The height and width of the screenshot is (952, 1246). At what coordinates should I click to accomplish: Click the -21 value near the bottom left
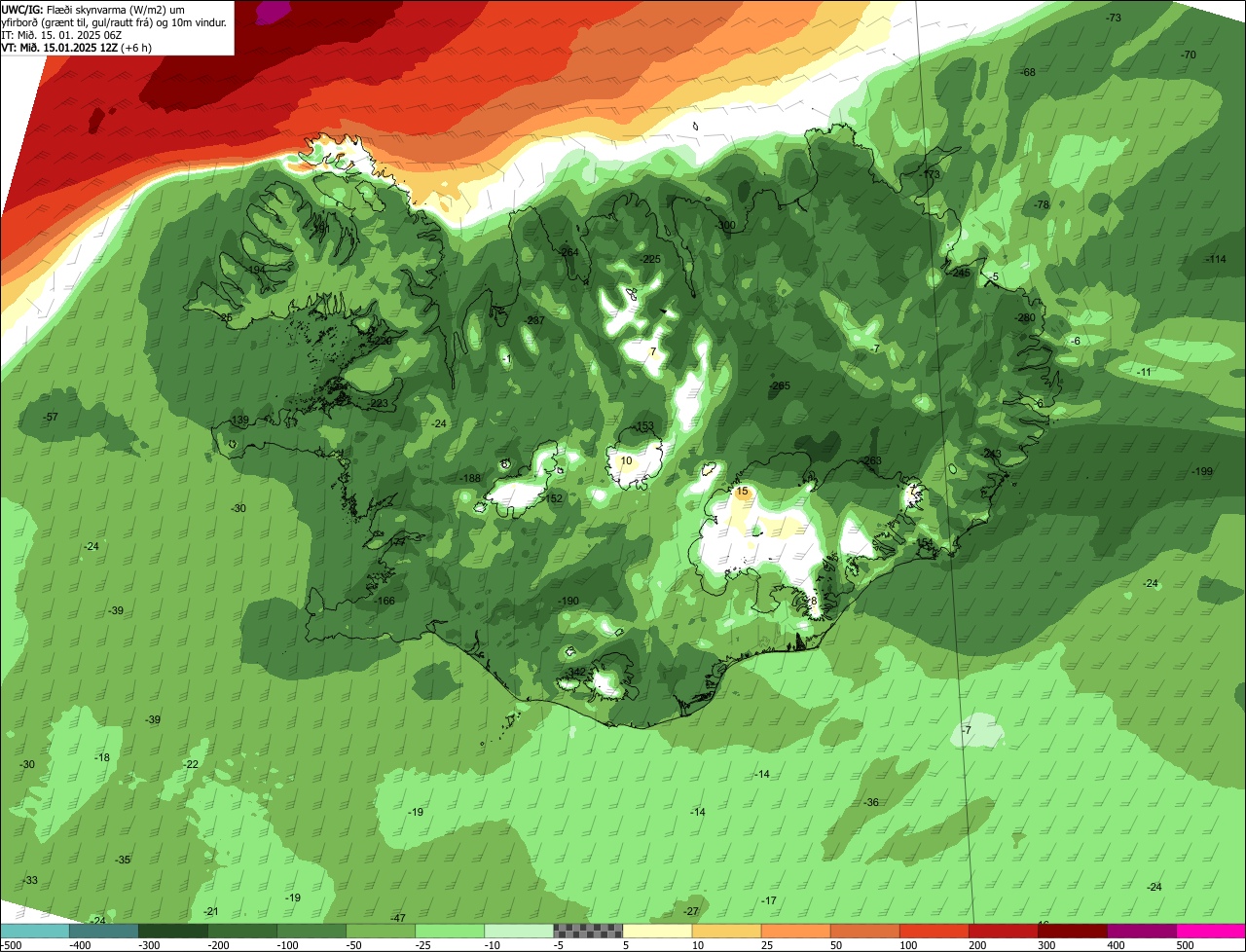point(211,911)
